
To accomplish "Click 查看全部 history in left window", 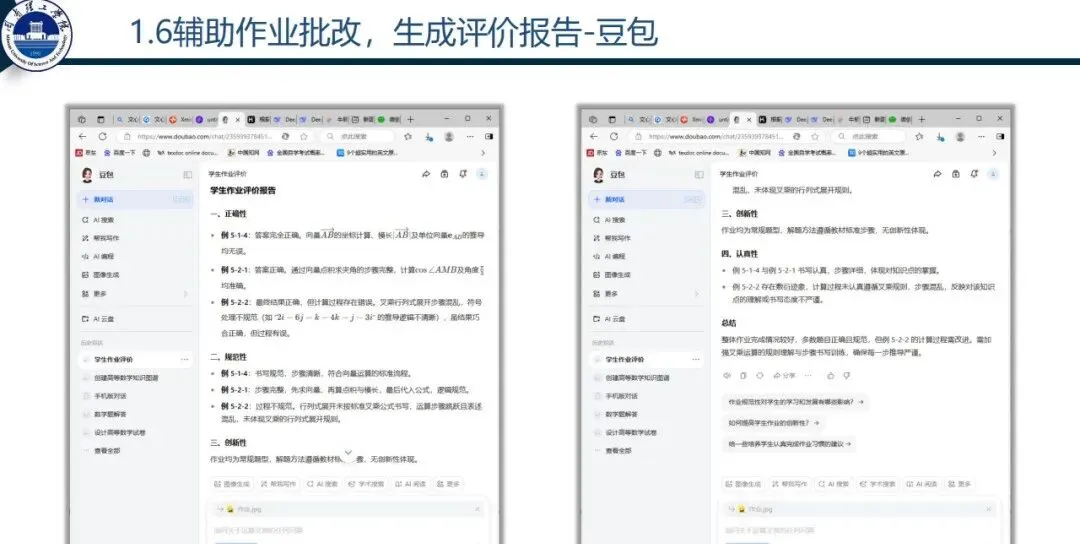I will 101,450.
